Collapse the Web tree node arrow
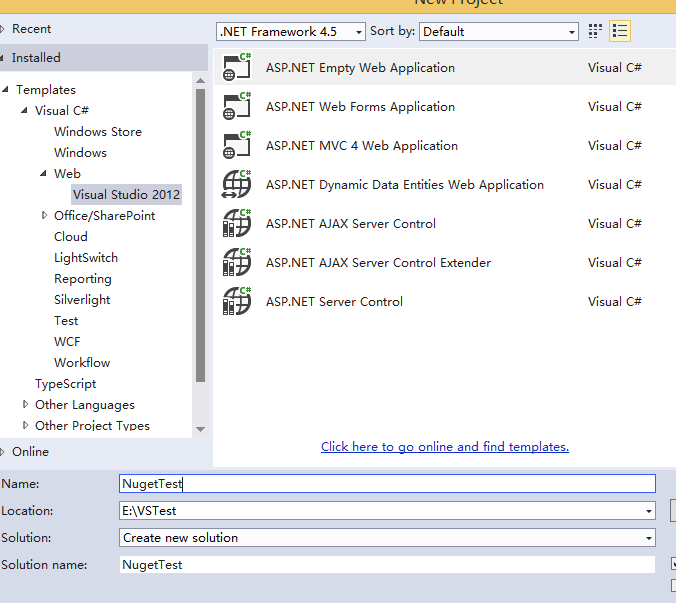The width and height of the screenshot is (676, 603). coord(43,173)
